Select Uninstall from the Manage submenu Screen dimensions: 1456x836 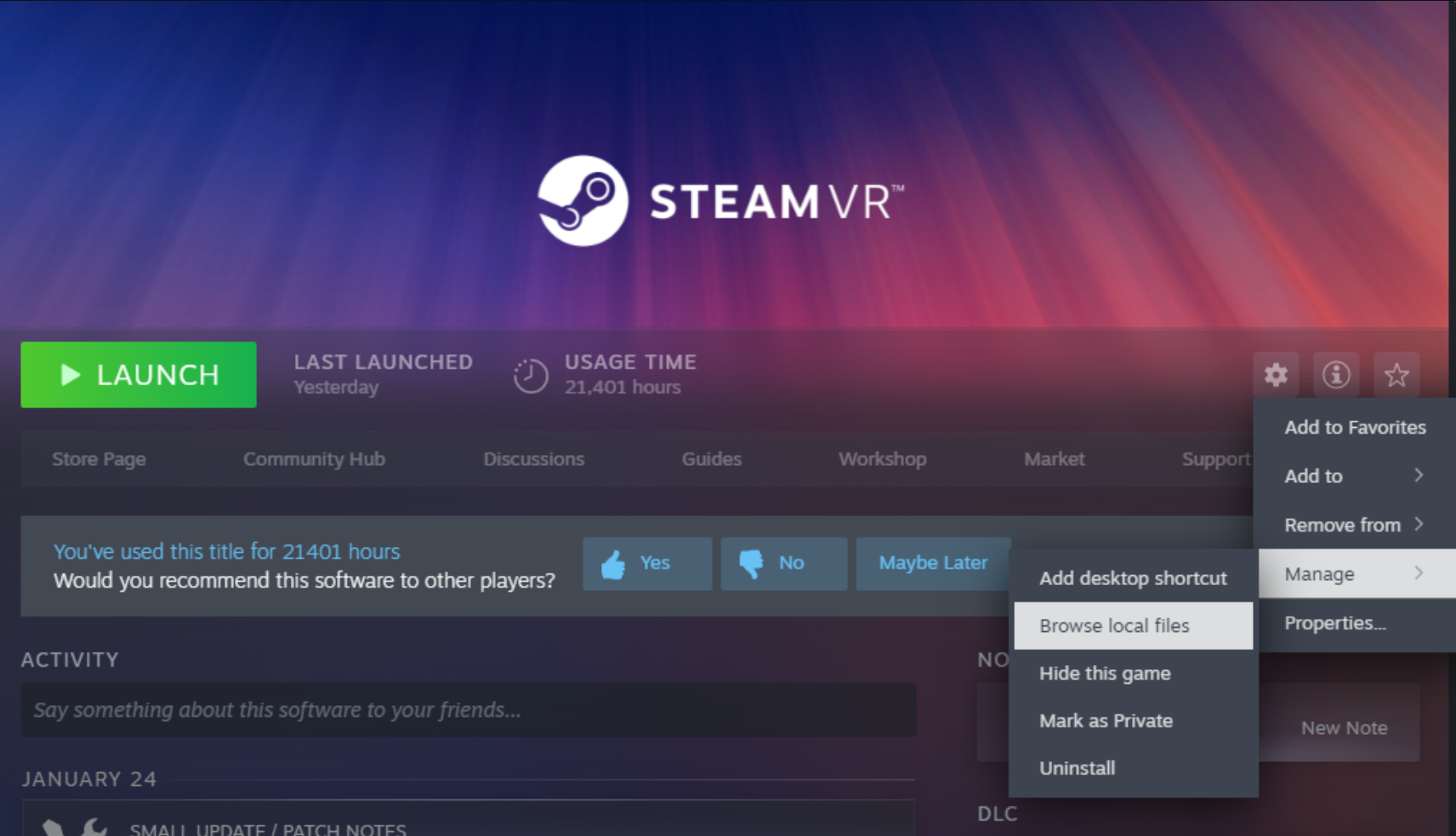(x=1133, y=769)
